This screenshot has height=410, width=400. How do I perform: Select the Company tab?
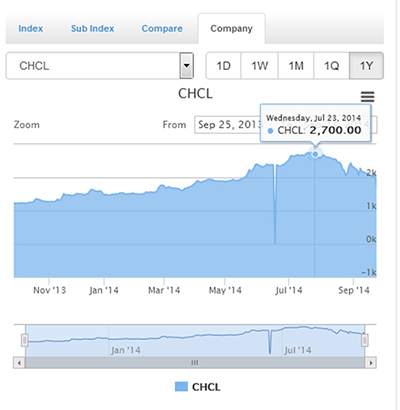click(232, 29)
